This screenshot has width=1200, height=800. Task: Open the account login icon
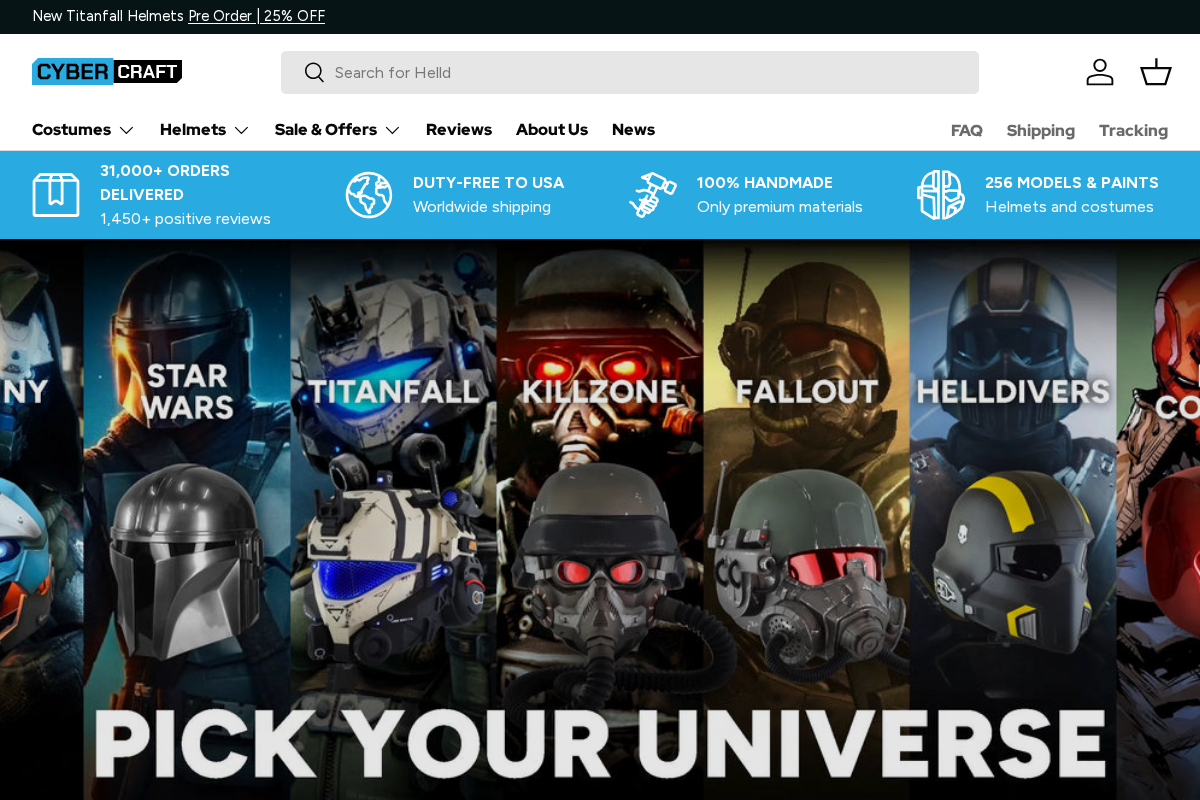click(x=1099, y=71)
